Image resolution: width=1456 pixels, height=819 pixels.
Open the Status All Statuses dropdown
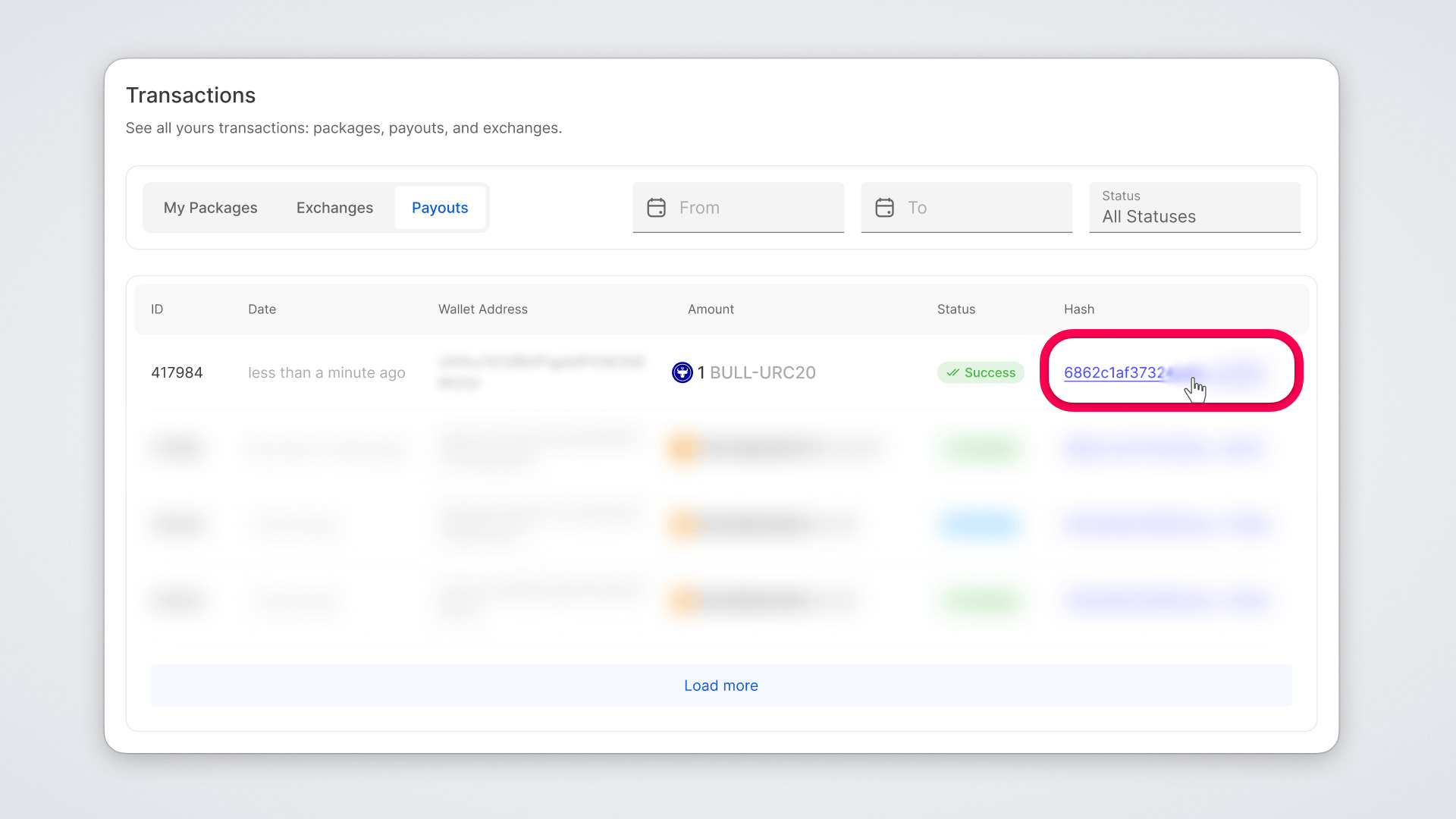[x=1194, y=208]
